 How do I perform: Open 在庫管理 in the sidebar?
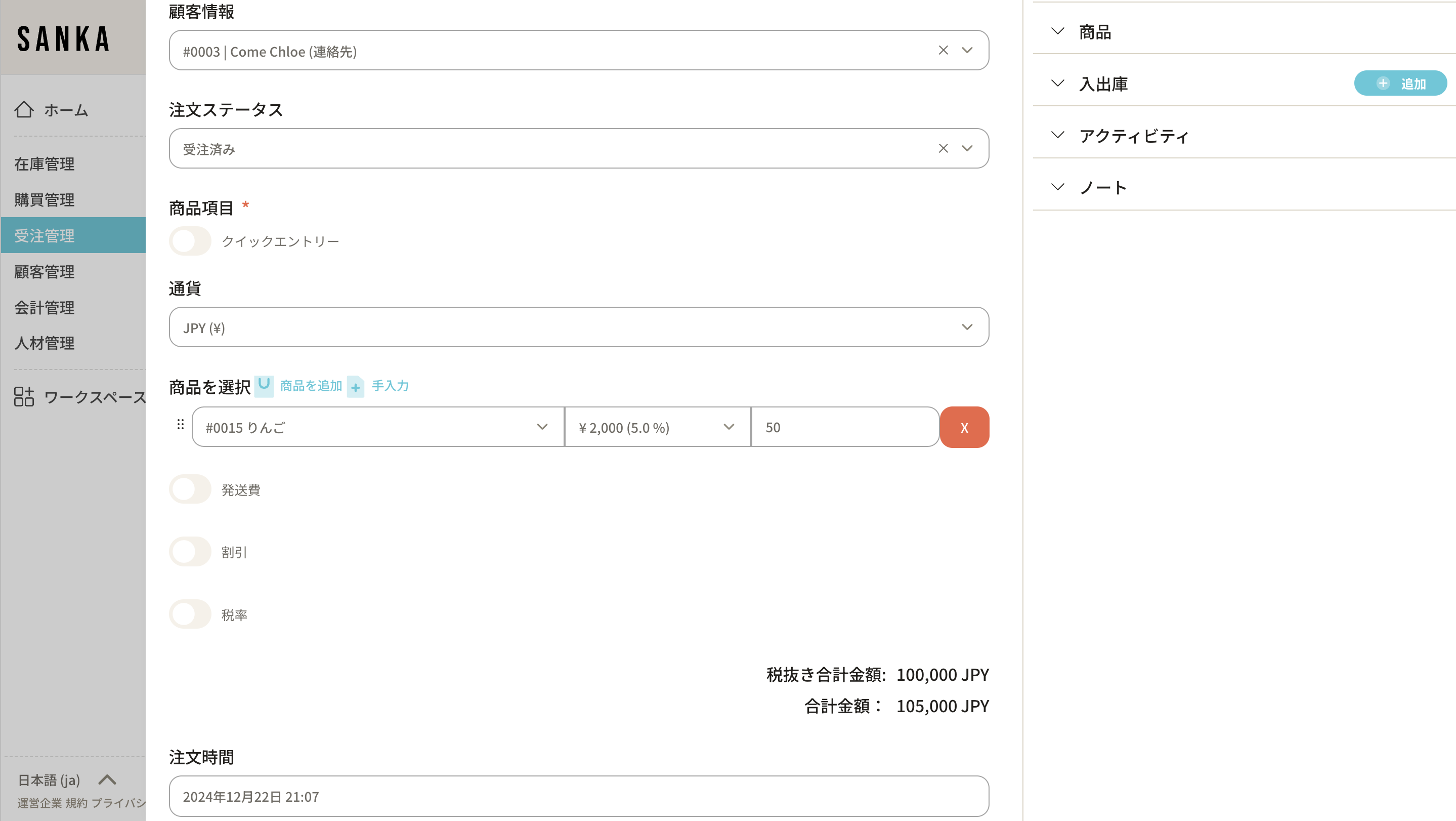[45, 164]
